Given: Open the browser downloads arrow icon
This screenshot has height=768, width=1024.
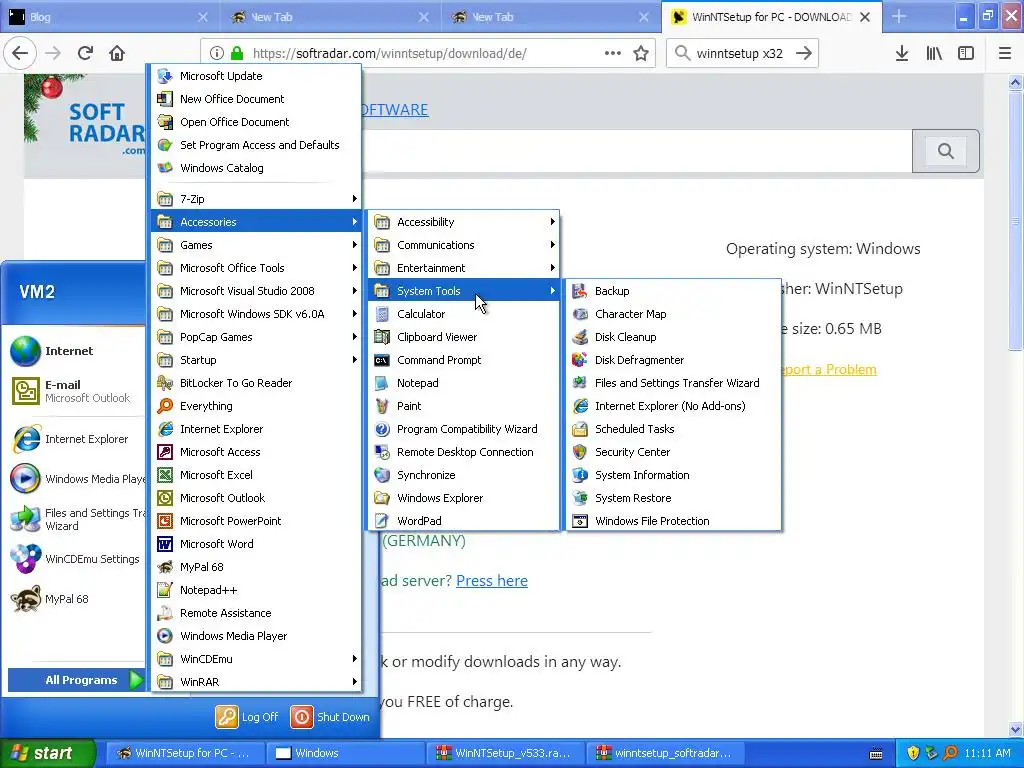Looking at the screenshot, I should (x=901, y=54).
